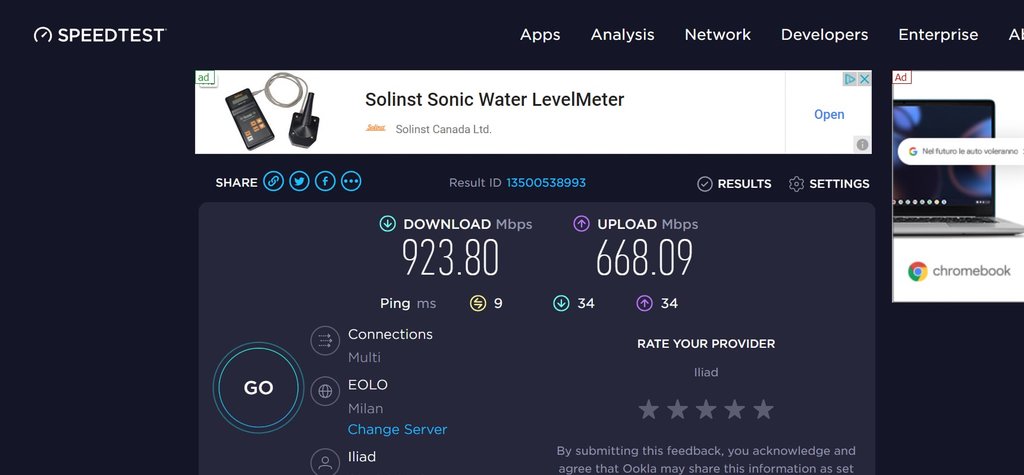
Task: Click the purple upload arrow icon
Action: (x=581, y=224)
